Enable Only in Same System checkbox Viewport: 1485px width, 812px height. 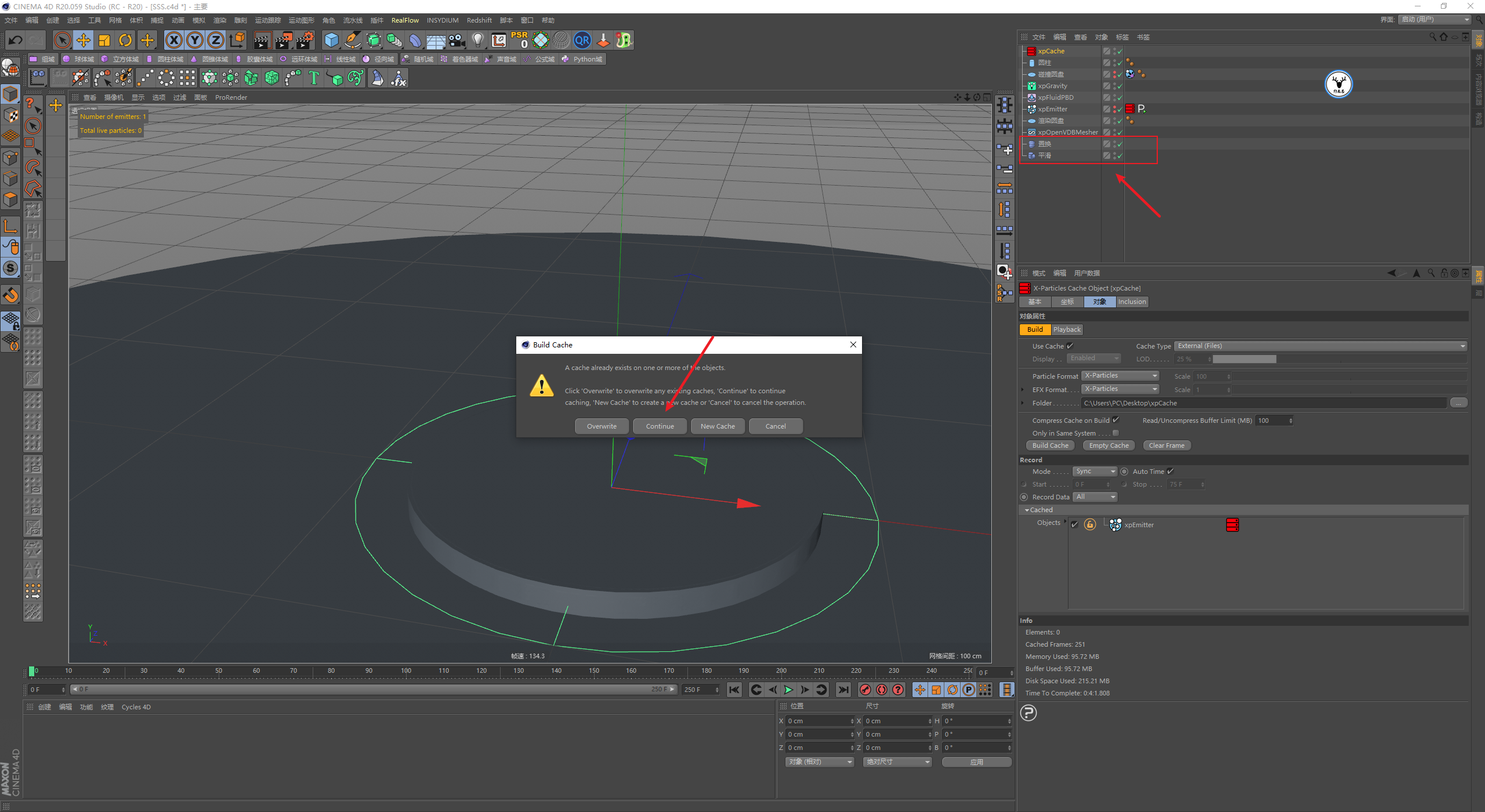[1115, 433]
